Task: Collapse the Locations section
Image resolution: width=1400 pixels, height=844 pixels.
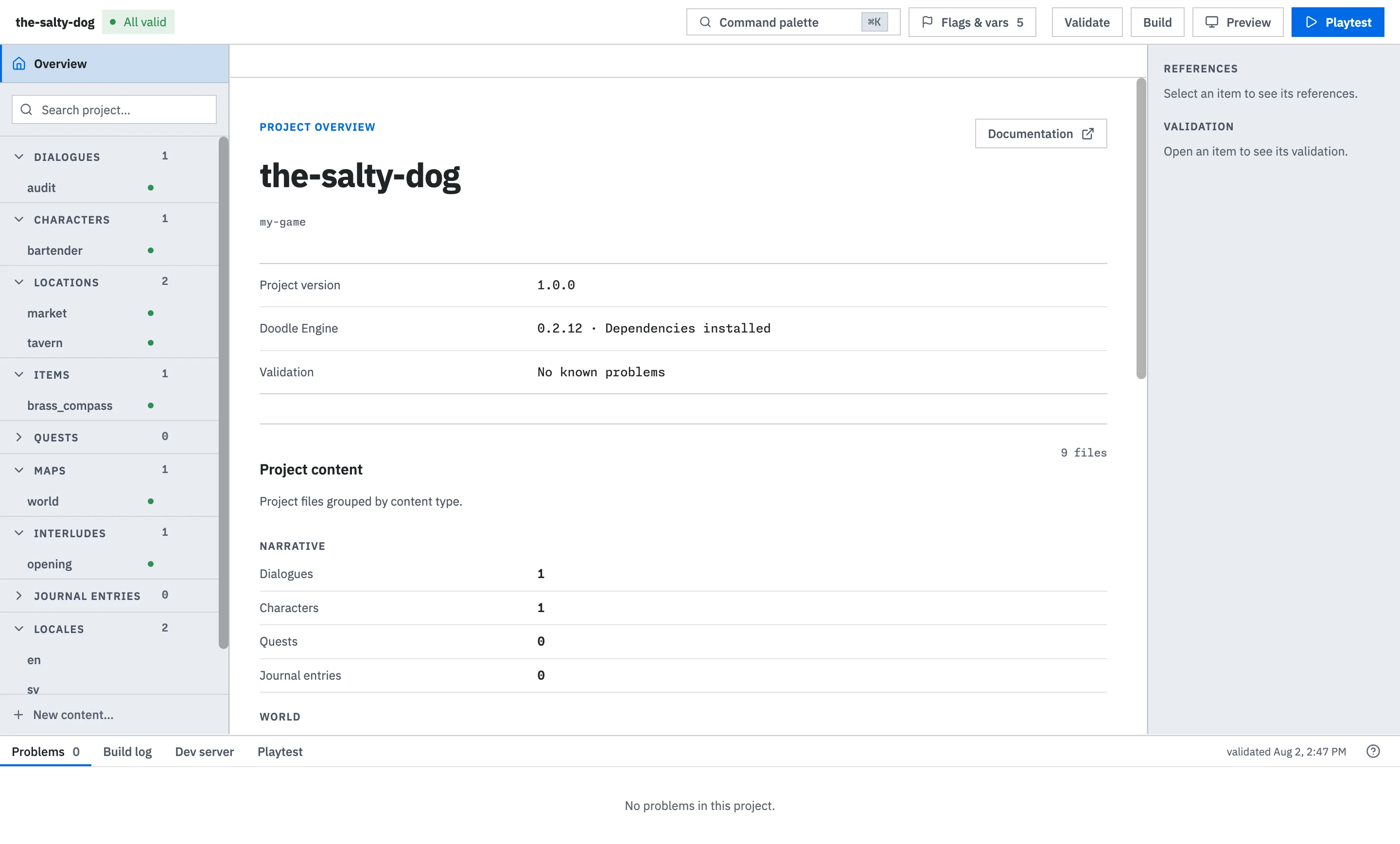Action: tap(19, 282)
